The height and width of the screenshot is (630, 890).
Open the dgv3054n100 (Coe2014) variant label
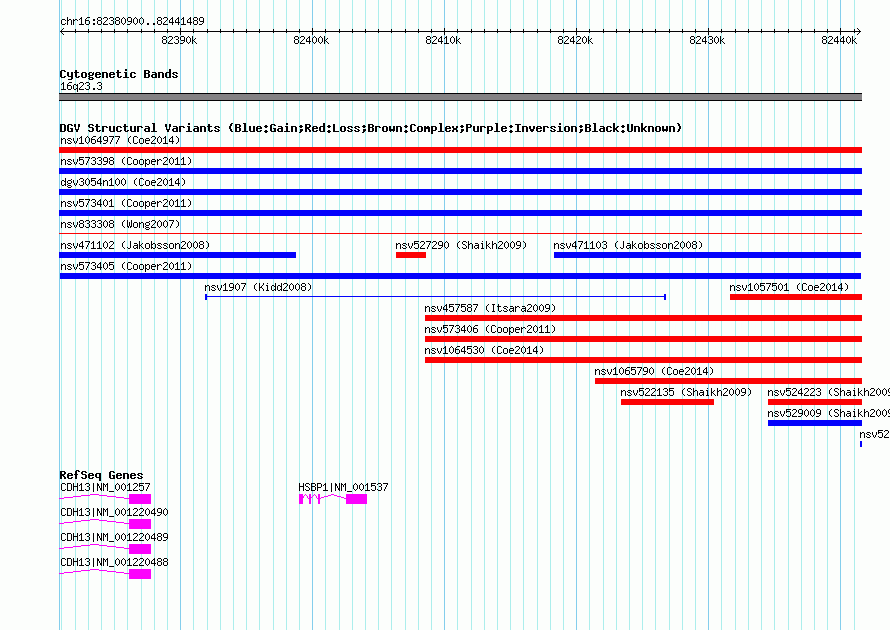point(123,182)
